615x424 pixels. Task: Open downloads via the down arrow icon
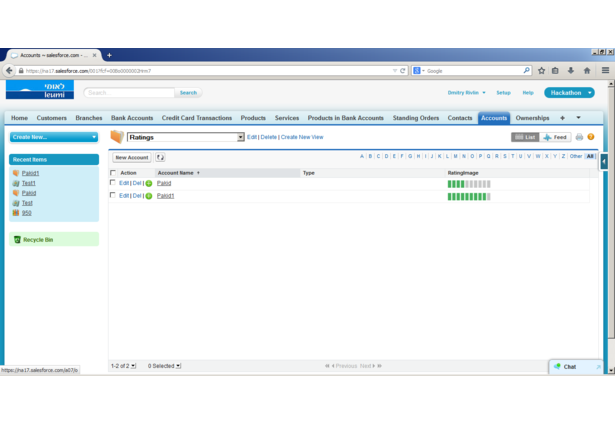pyautogui.click(x=571, y=71)
